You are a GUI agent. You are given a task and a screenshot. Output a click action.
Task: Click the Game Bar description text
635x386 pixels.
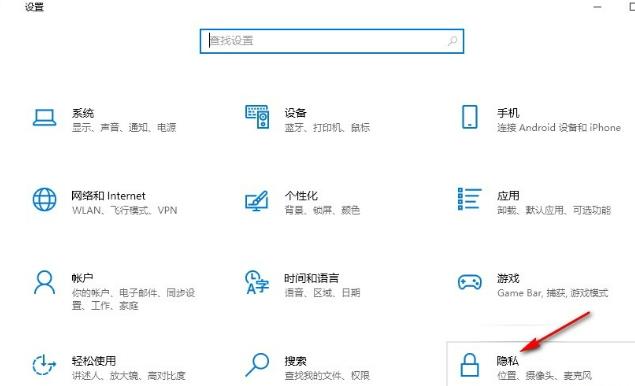pyautogui.click(x=553, y=293)
